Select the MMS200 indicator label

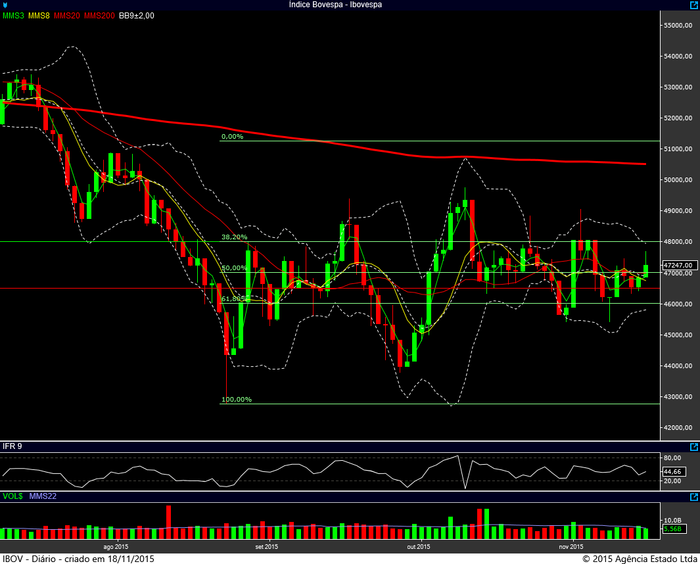point(99,16)
